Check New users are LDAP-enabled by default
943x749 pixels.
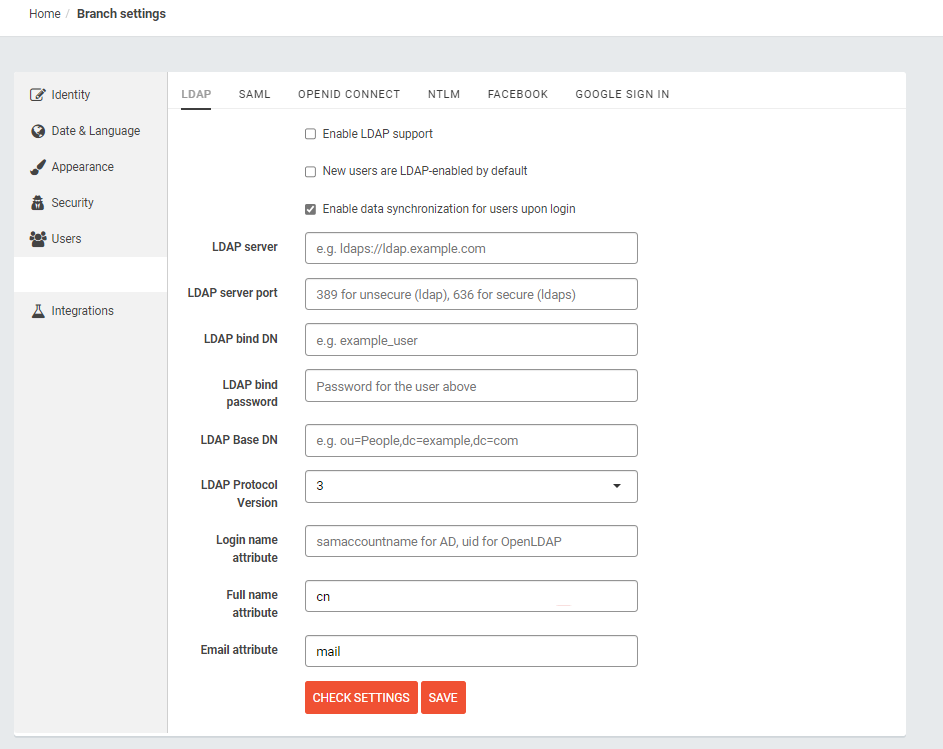click(x=310, y=171)
